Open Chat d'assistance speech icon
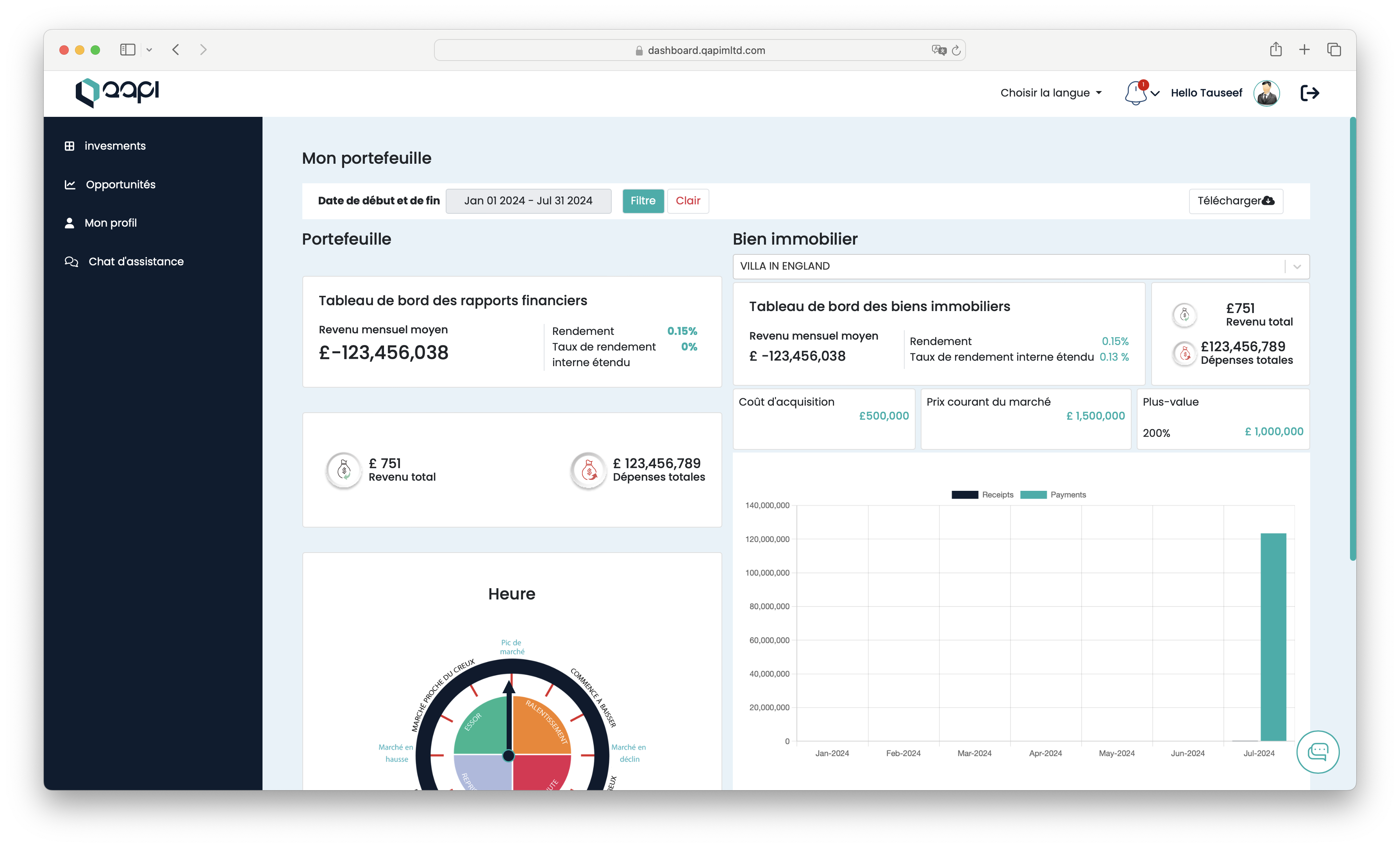 click(71, 261)
